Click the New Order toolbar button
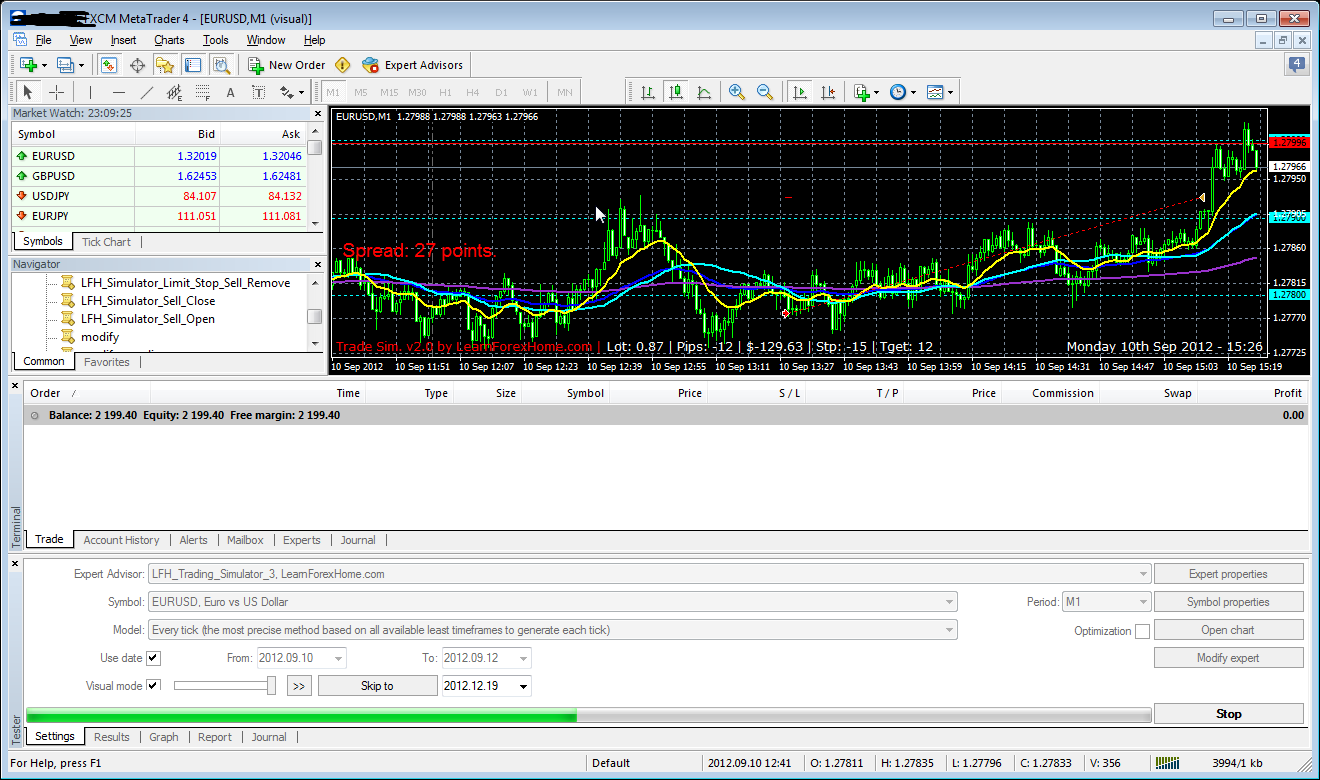This screenshot has width=1320, height=780. [287, 65]
